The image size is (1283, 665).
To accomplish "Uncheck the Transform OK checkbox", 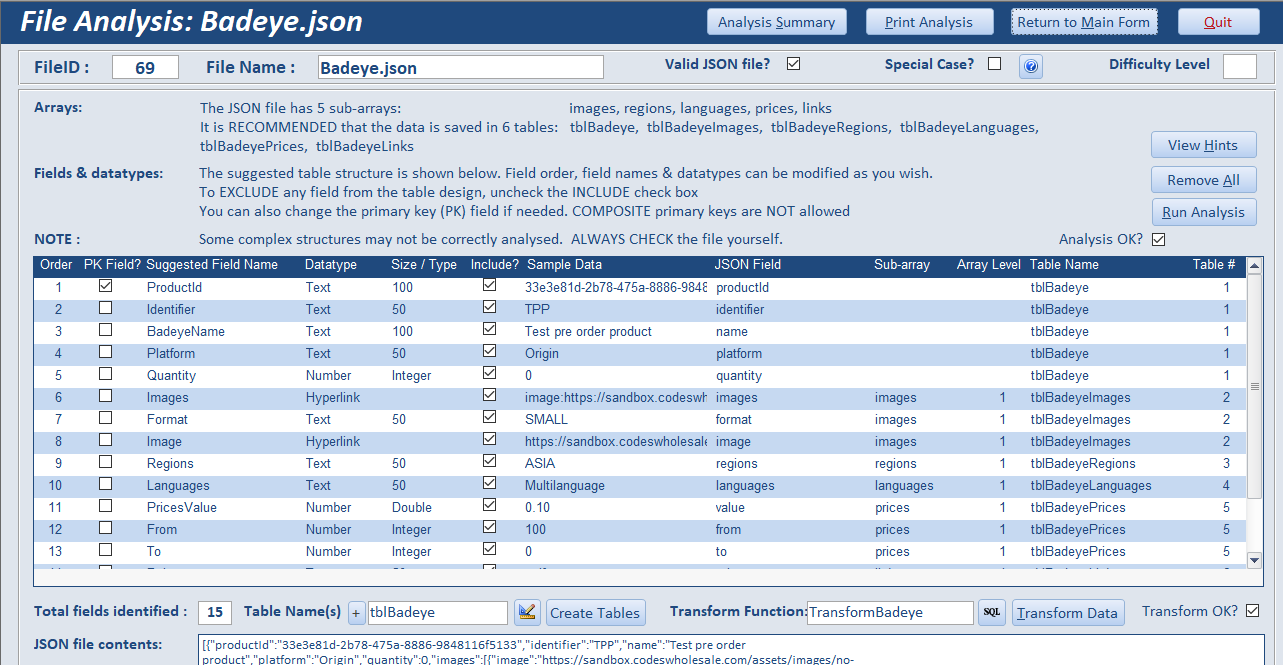I will click(1252, 611).
